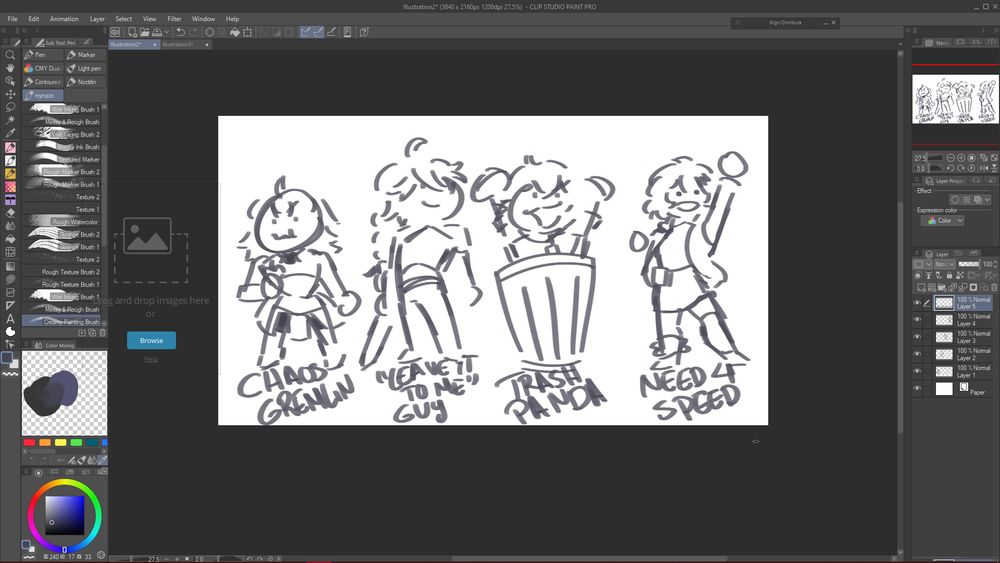Click the New document icon
Screen dimensions: 1000x563
click(132, 32)
